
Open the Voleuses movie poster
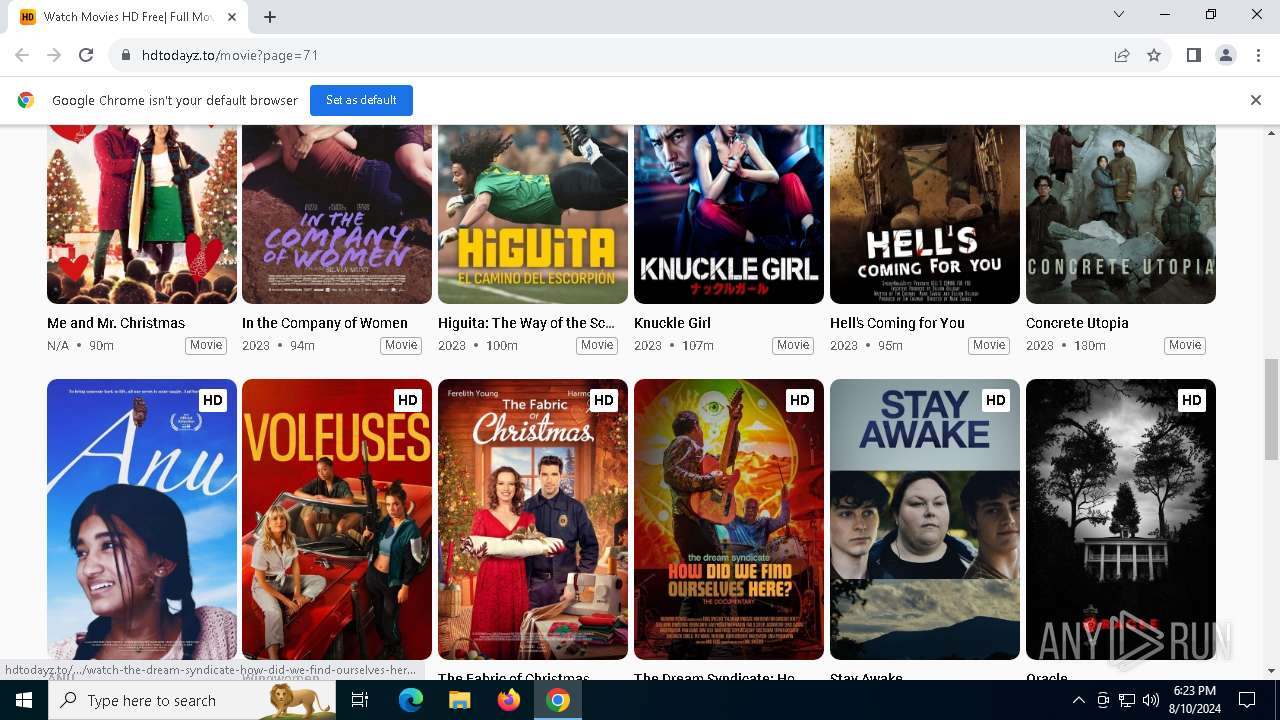(x=337, y=519)
